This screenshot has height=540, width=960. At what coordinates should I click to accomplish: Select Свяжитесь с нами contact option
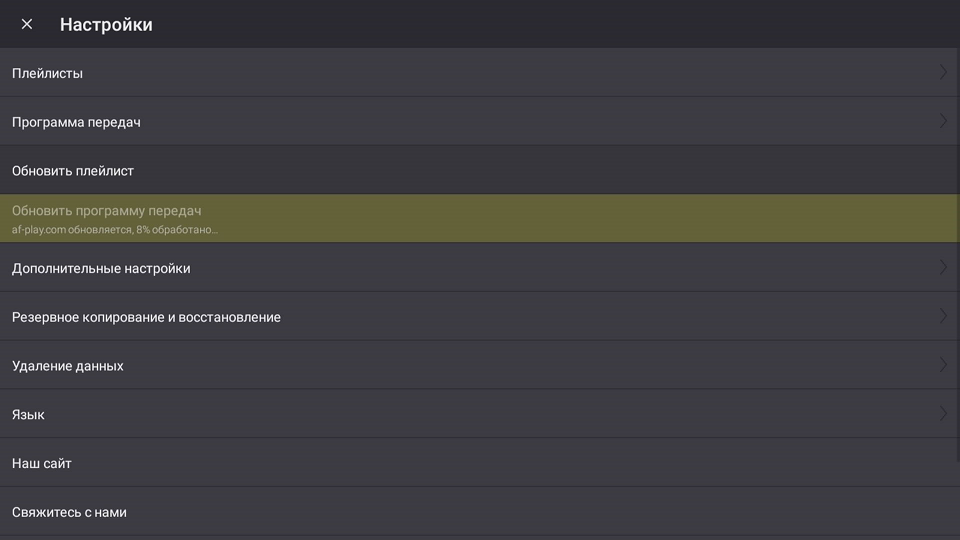pos(69,512)
